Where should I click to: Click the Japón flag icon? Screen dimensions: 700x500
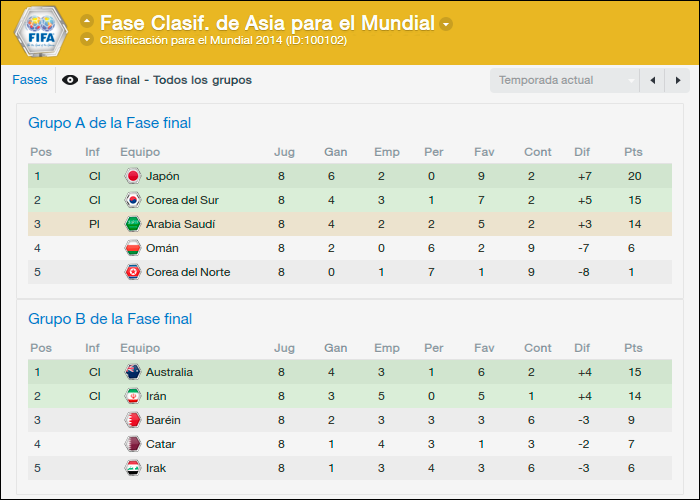133,176
